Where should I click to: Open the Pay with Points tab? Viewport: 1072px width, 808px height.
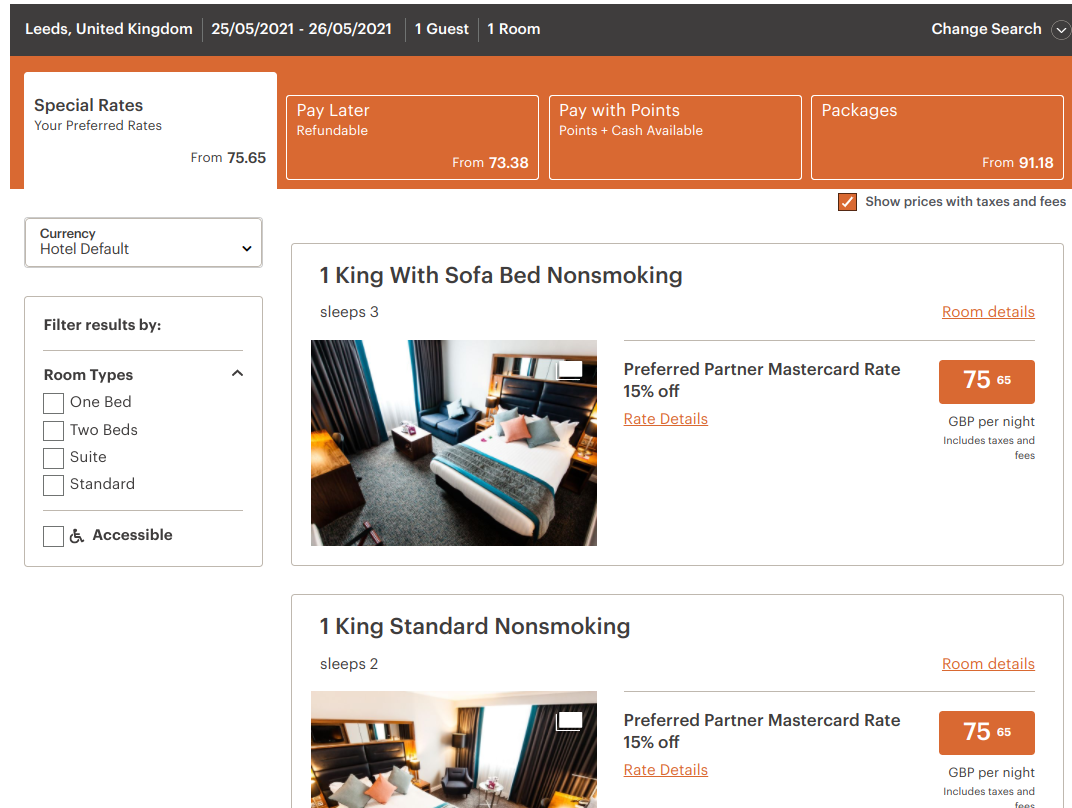click(x=675, y=137)
